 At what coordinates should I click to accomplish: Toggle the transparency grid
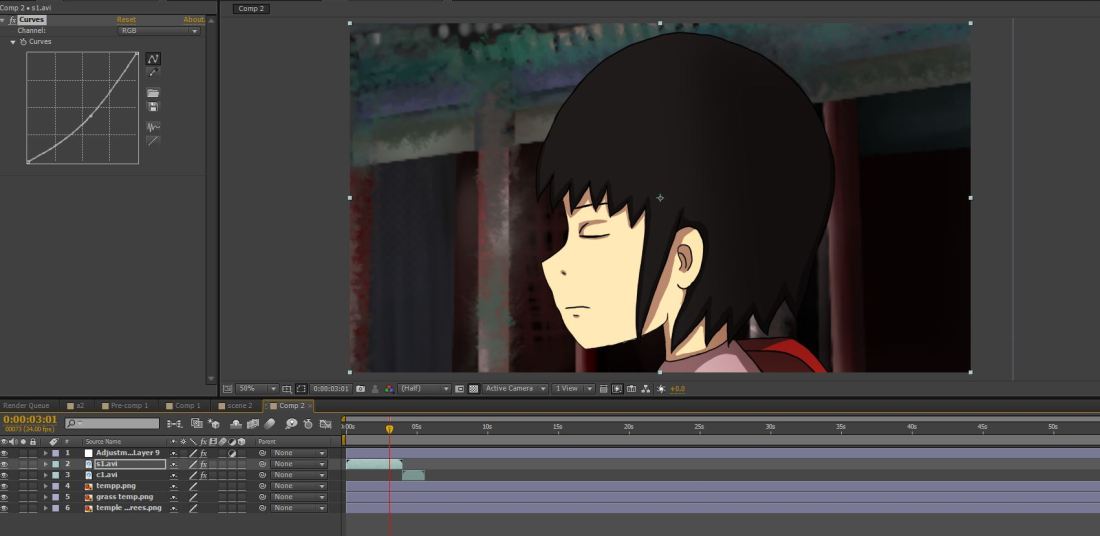(474, 389)
